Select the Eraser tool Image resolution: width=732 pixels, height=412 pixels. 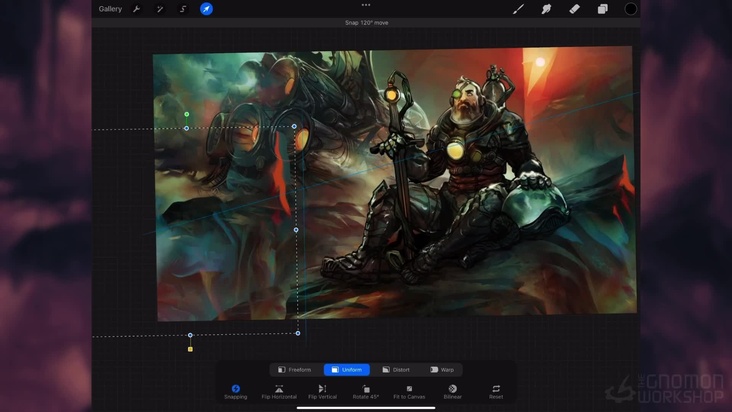(x=574, y=9)
